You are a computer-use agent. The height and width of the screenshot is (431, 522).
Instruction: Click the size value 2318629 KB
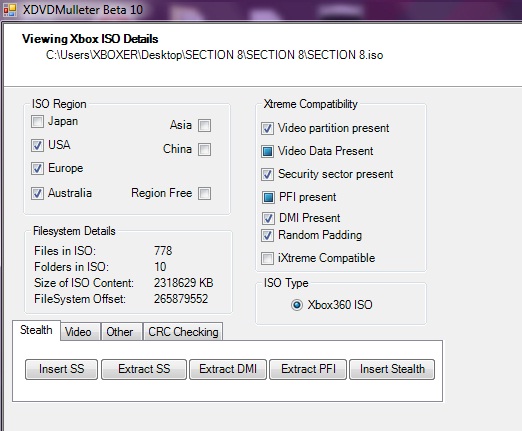pyautogui.click(x=183, y=283)
